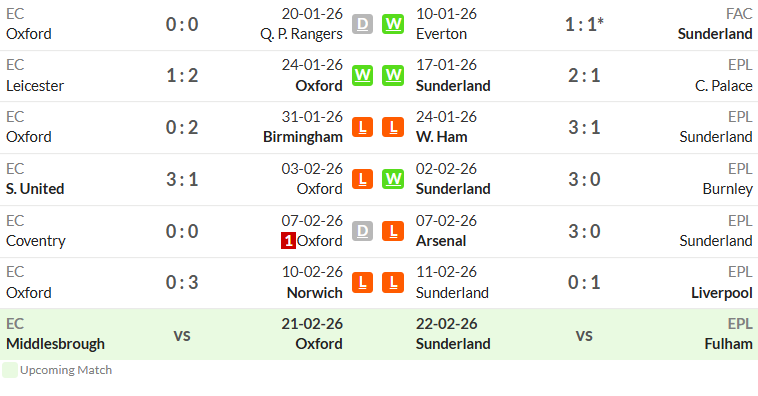Click Oxford's win badge for Leicester match
This screenshot has height=396, width=758.
click(x=362, y=75)
